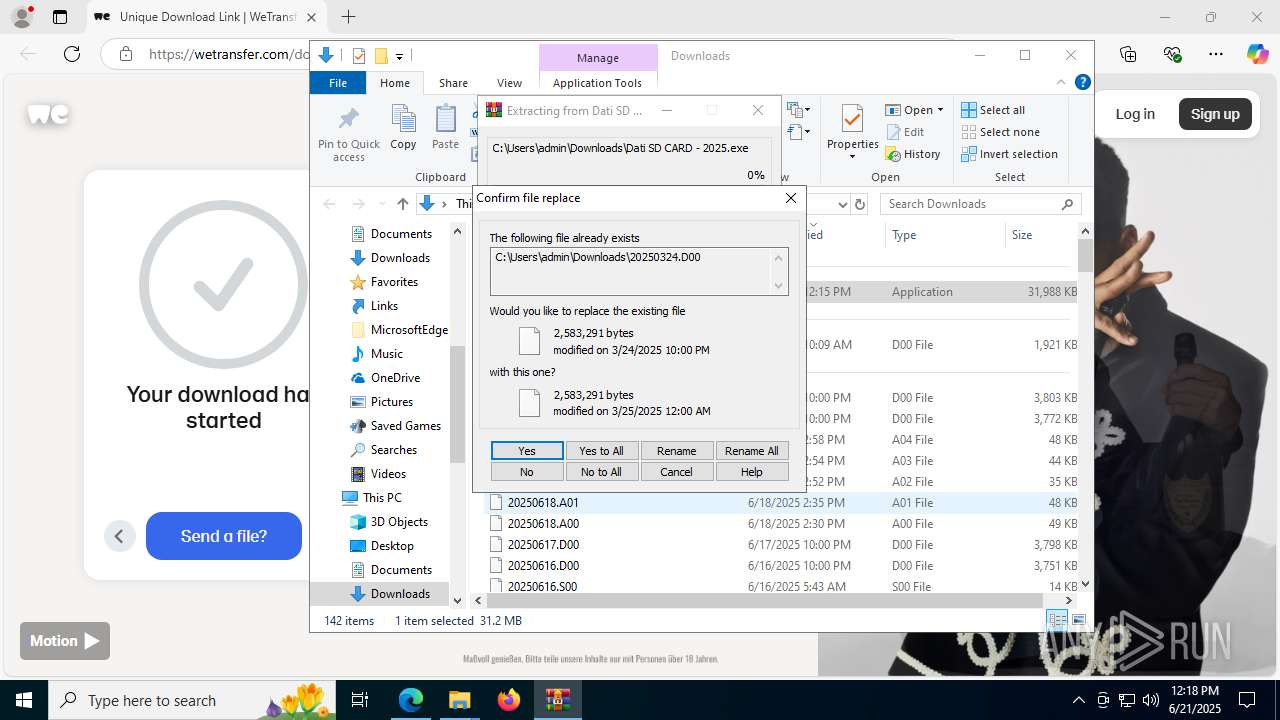This screenshot has width=1280, height=720.
Task: Click Invert selection in ribbon
Action: point(1009,154)
